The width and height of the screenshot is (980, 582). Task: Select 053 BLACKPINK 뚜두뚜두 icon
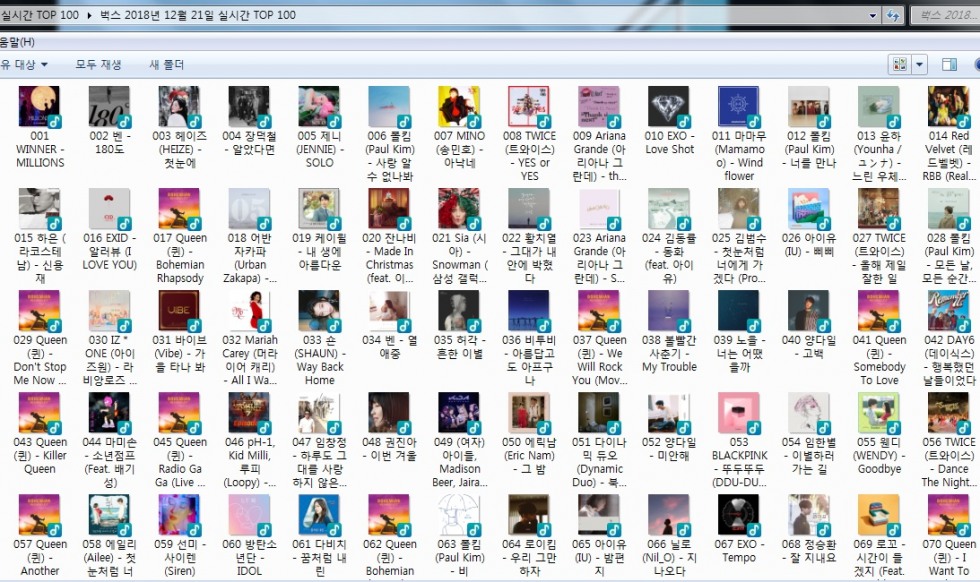point(739,413)
